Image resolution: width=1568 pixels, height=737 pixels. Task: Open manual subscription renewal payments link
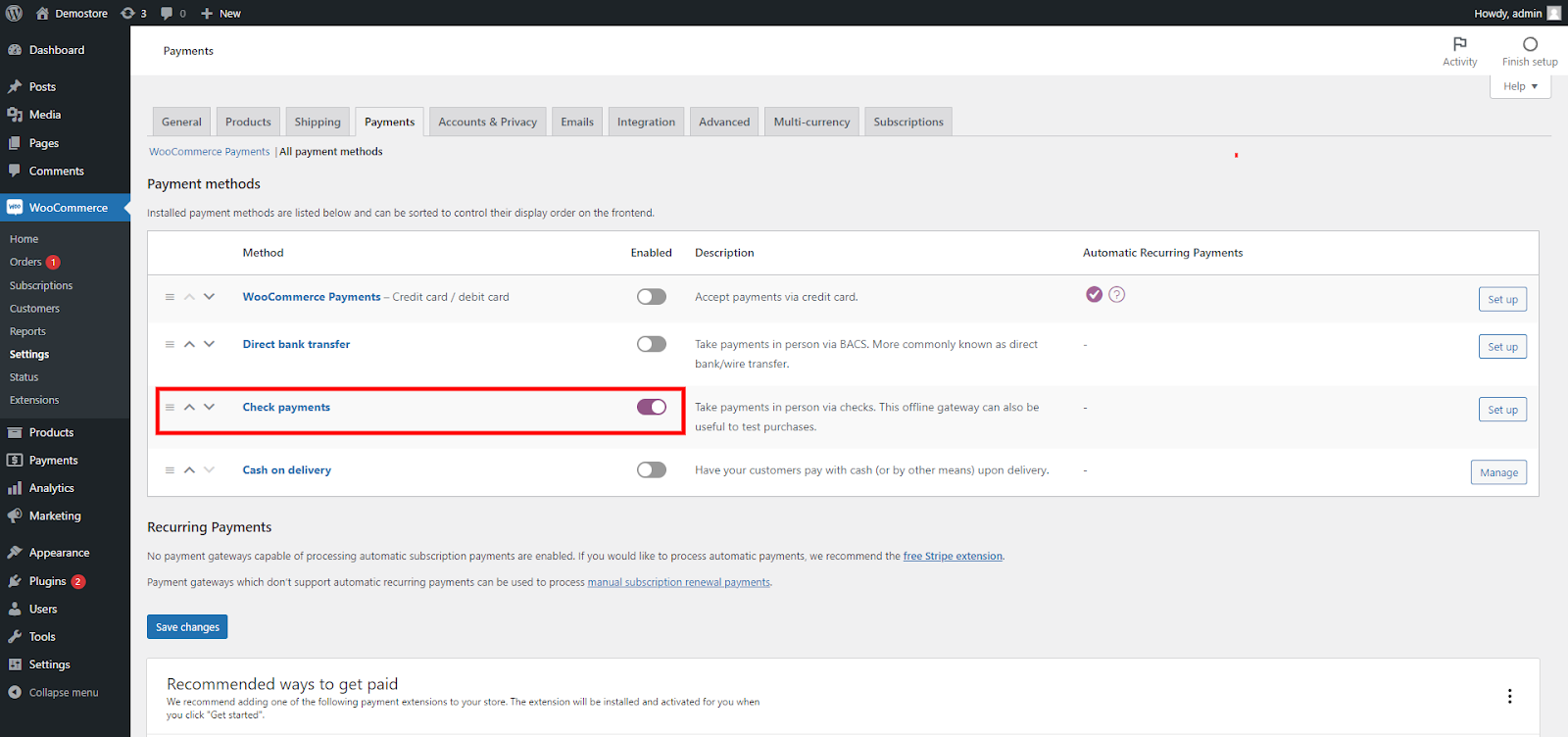click(x=679, y=582)
